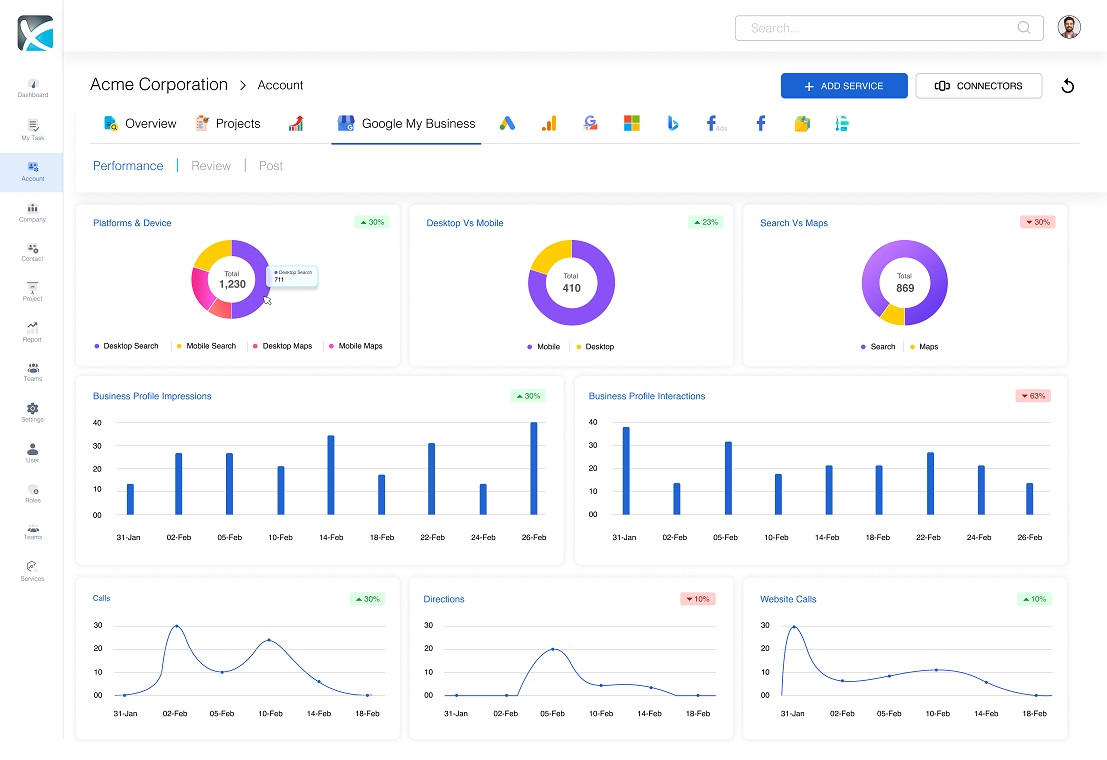The width and height of the screenshot is (1107, 760).
Task: Switch to the Overview tab
Action: coord(140,124)
